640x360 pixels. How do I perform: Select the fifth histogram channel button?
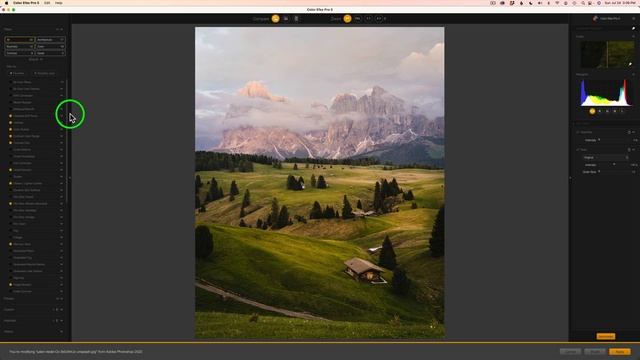coord(622,111)
